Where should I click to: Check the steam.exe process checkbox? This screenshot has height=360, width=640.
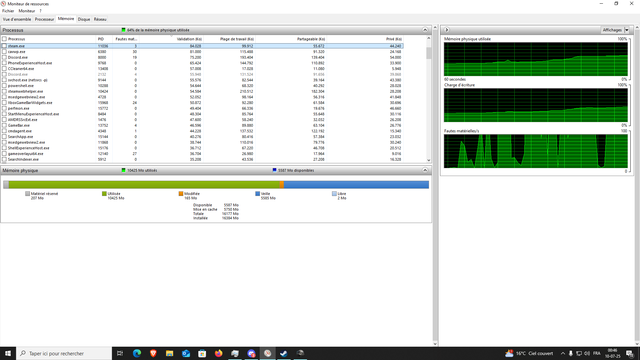pos(4,46)
